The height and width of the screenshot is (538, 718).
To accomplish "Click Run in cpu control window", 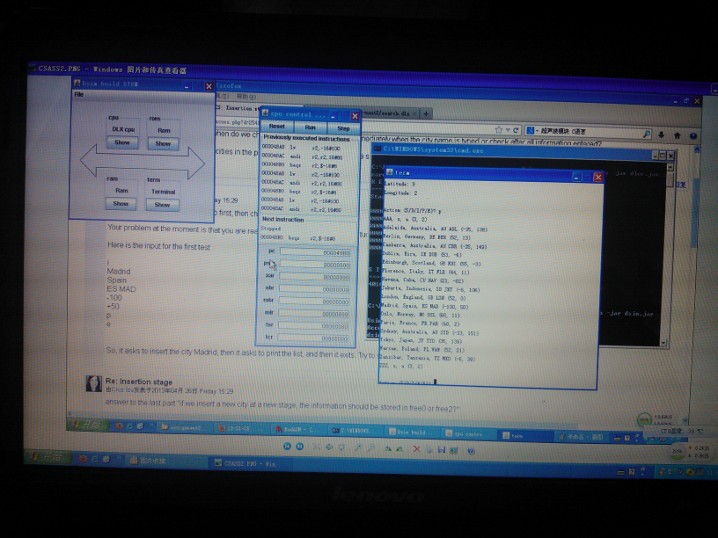I will coord(310,127).
